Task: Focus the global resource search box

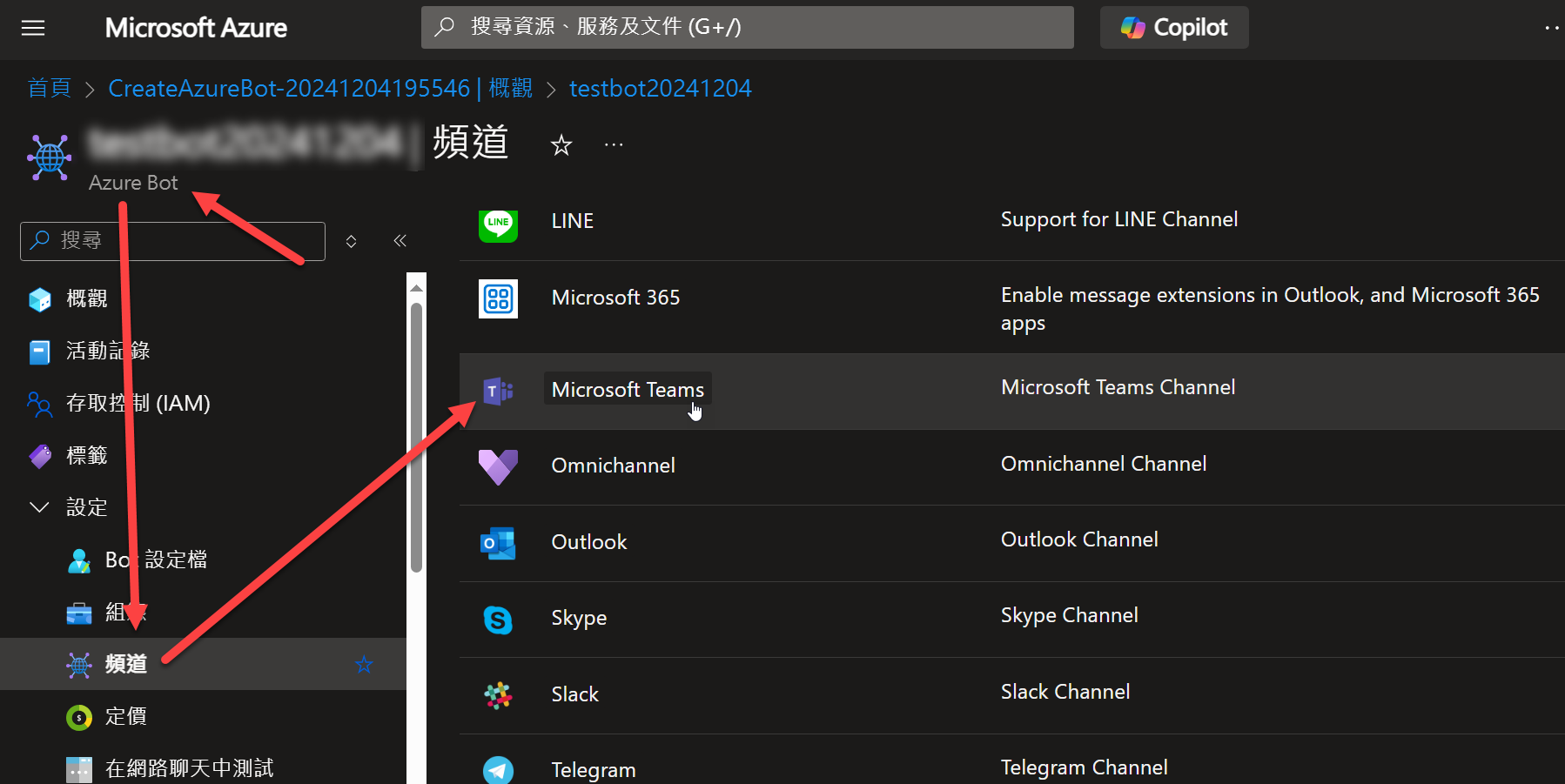Action: point(747,27)
